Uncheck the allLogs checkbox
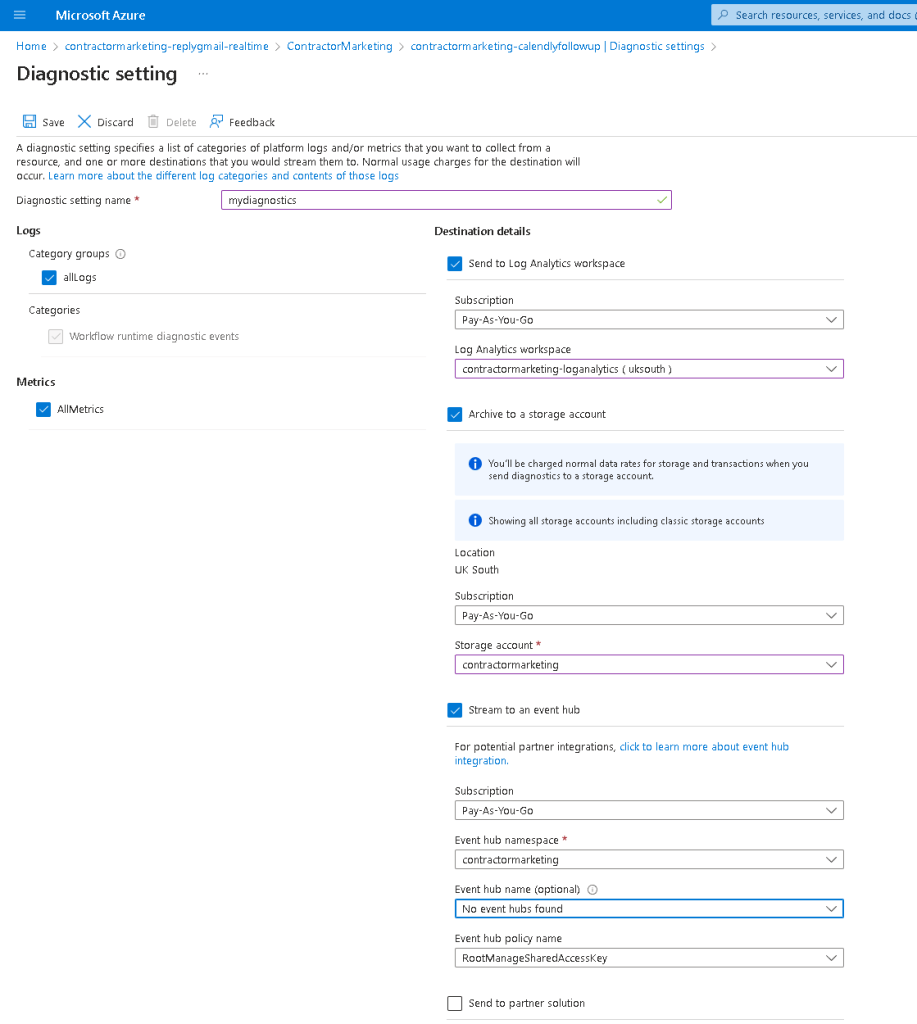Viewport: 917px width, 1024px height. (49, 278)
